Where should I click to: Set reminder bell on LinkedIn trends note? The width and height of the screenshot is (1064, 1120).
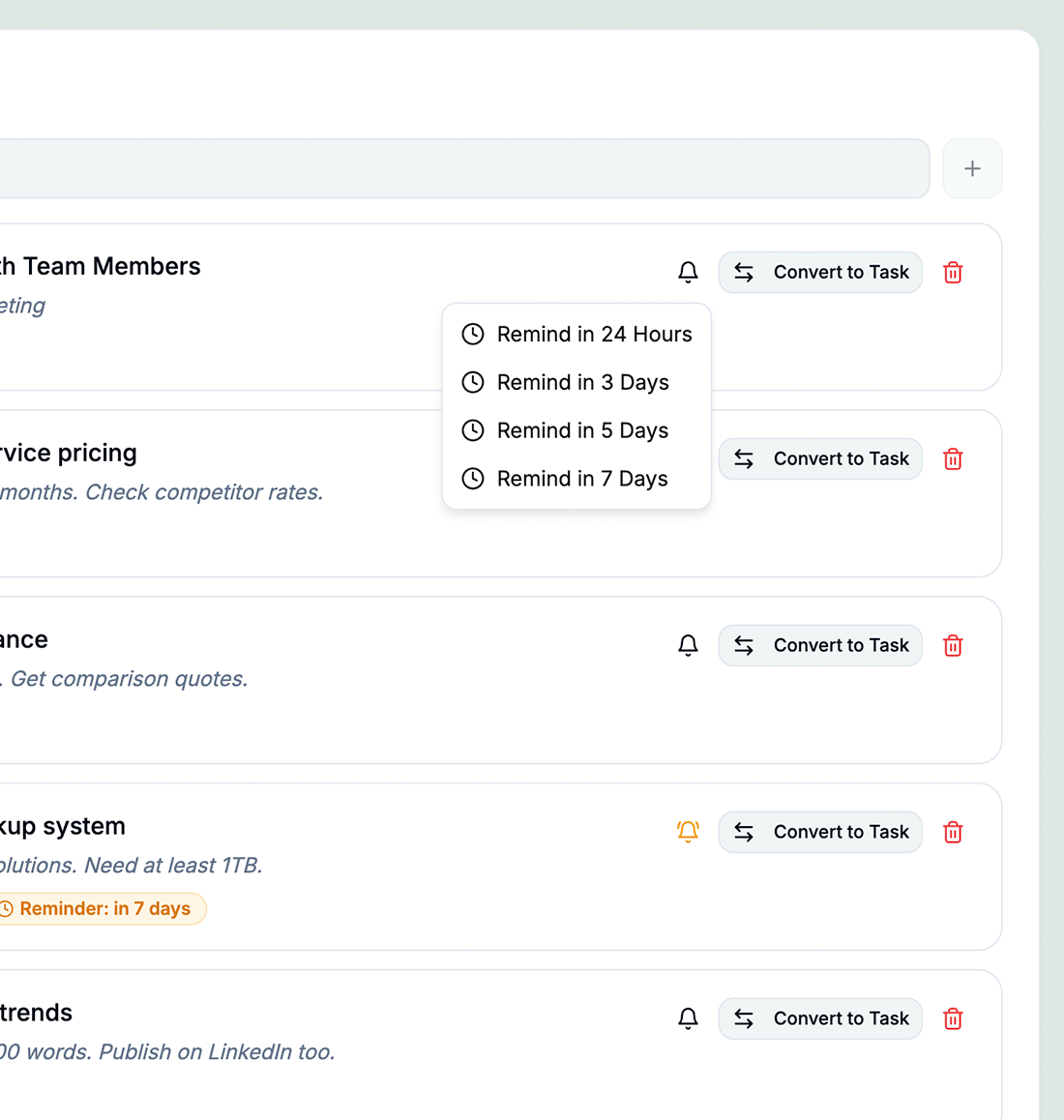point(688,1017)
